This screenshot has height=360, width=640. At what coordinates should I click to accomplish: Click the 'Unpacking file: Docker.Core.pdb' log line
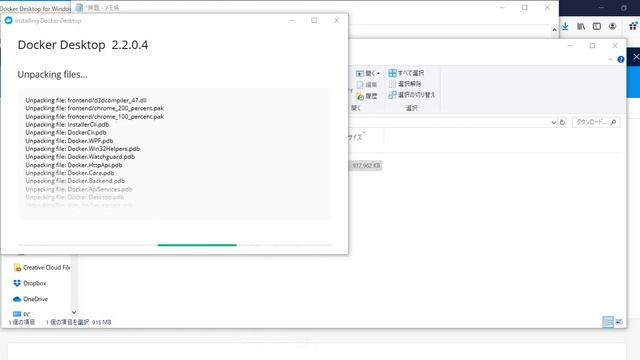70,173
